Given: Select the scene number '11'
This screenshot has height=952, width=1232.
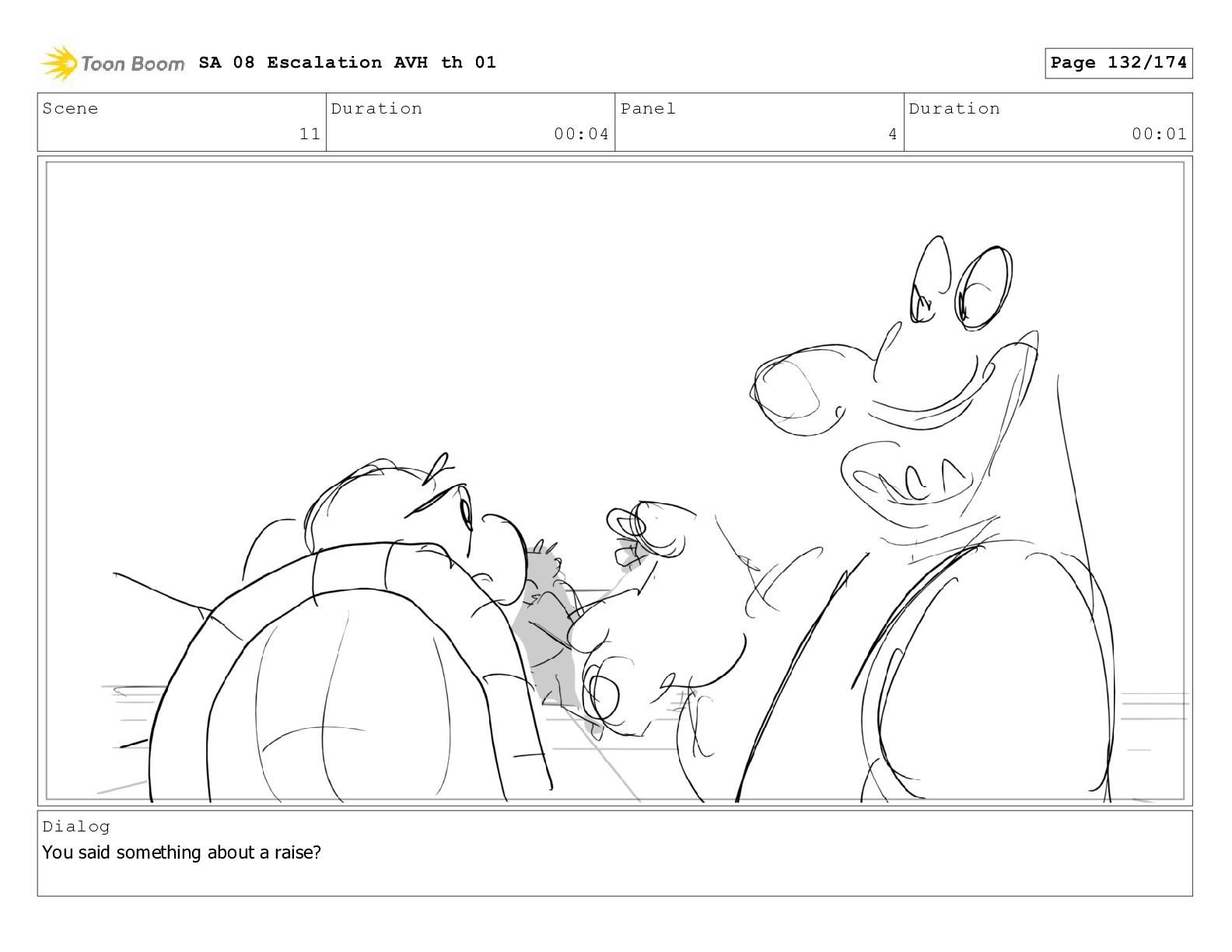Looking at the screenshot, I should [310, 134].
